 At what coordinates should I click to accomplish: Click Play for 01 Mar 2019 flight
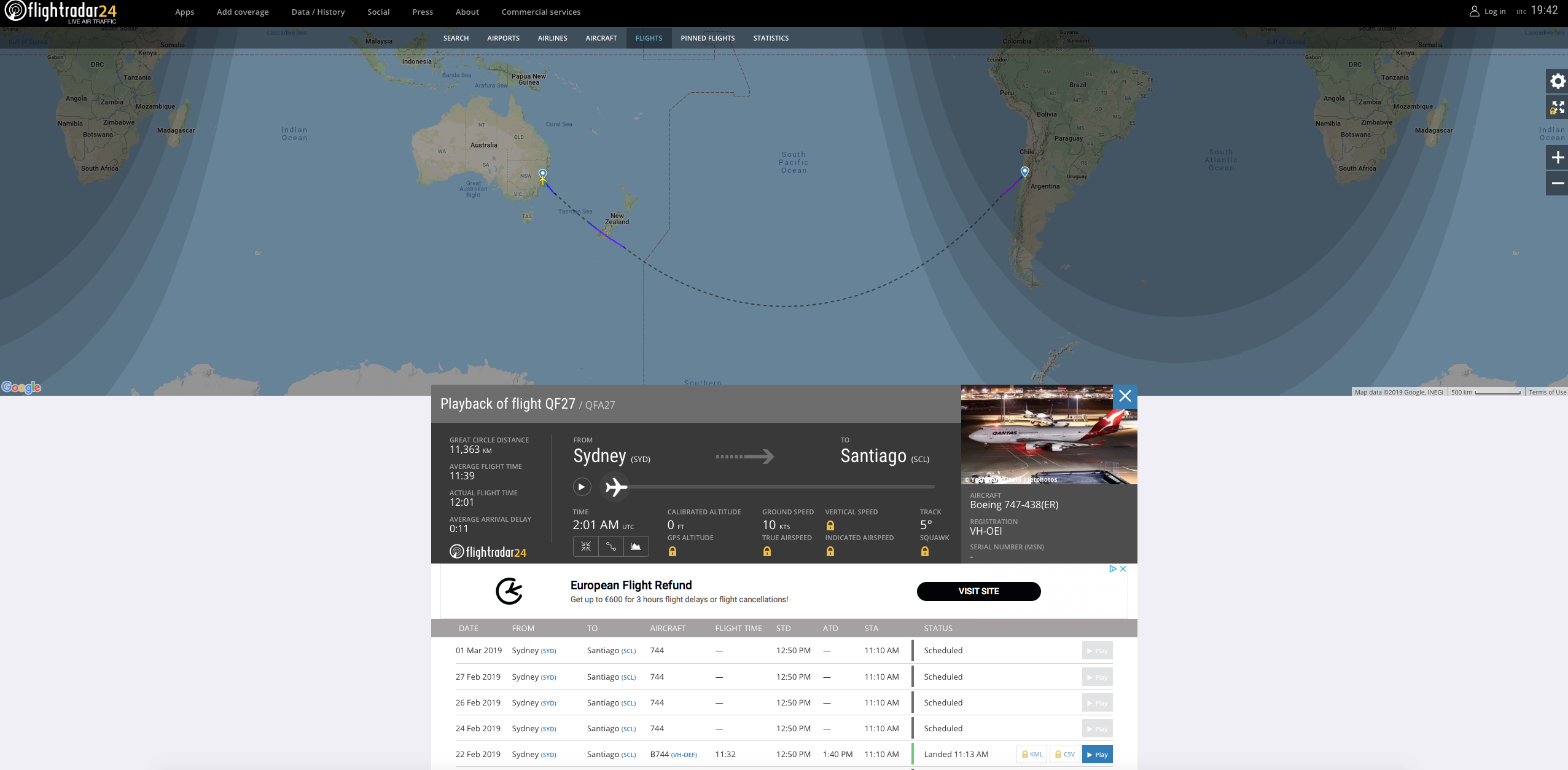click(1097, 651)
